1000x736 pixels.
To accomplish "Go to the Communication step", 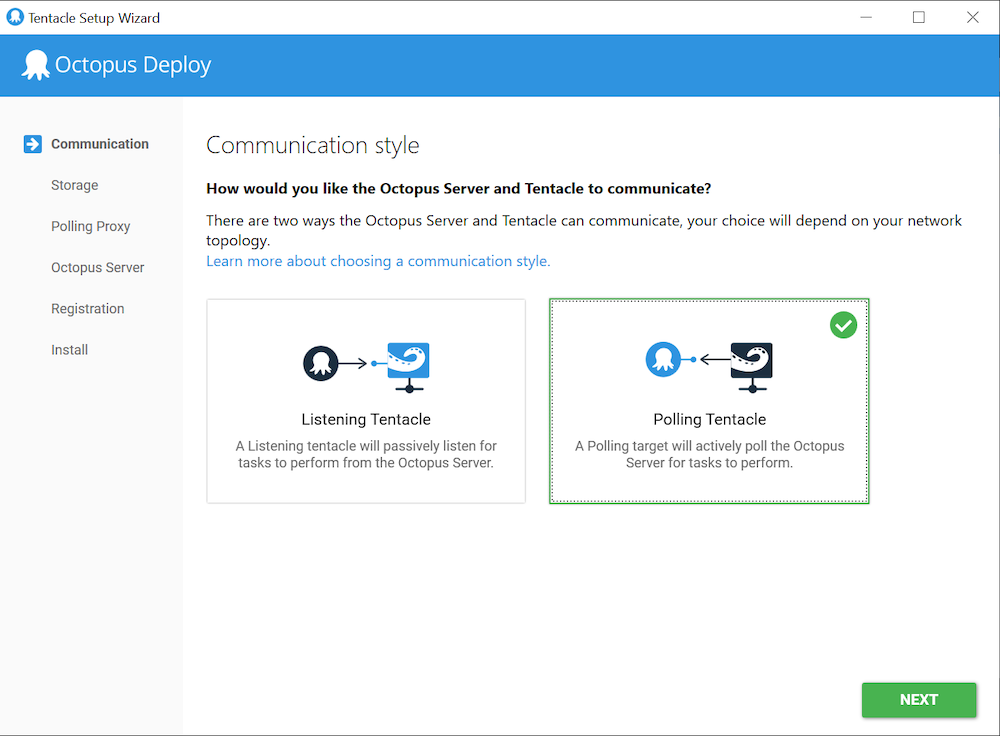I will tap(100, 144).
